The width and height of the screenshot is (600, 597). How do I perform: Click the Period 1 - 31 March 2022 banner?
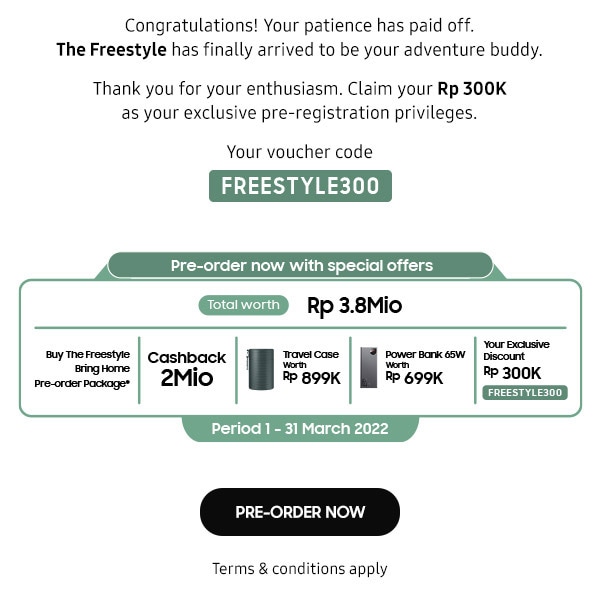(300, 429)
